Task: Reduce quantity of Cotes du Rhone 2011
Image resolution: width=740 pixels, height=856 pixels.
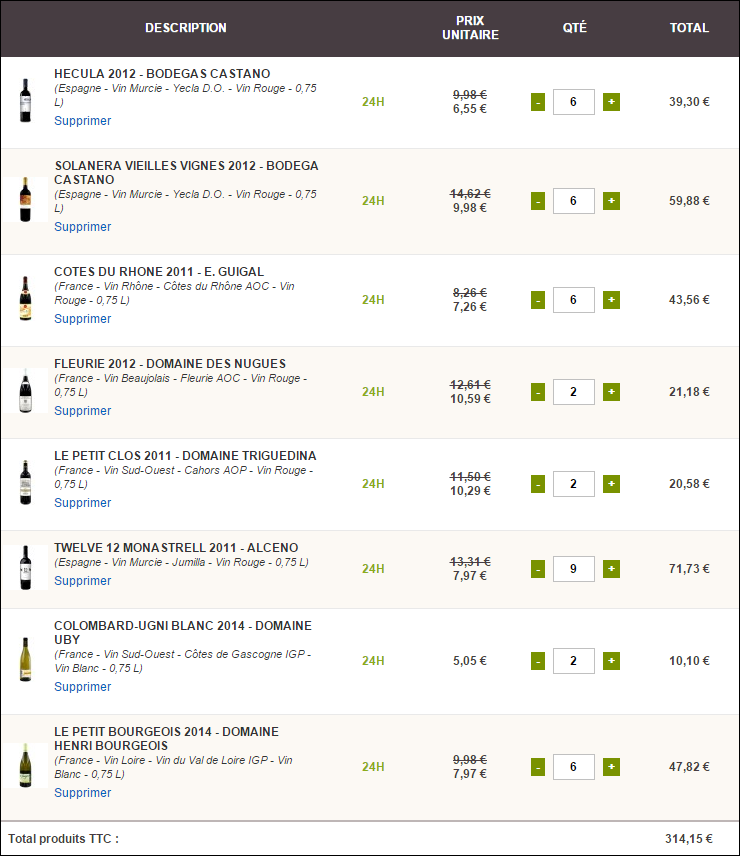Action: 538,300
